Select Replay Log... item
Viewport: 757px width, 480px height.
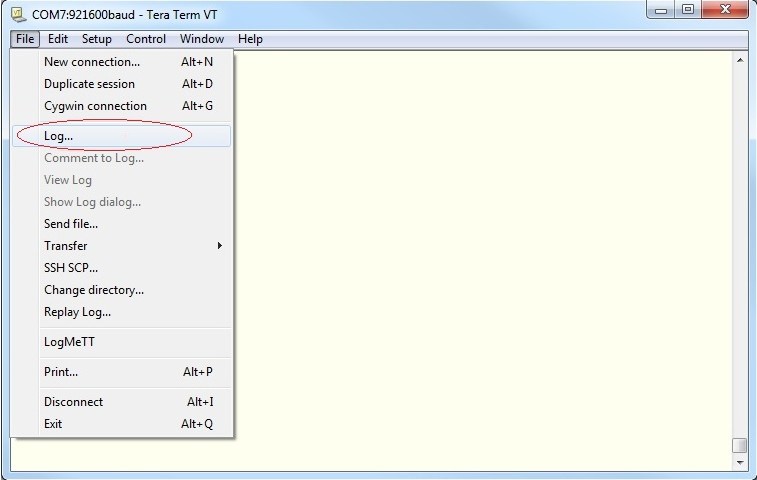coord(121,312)
